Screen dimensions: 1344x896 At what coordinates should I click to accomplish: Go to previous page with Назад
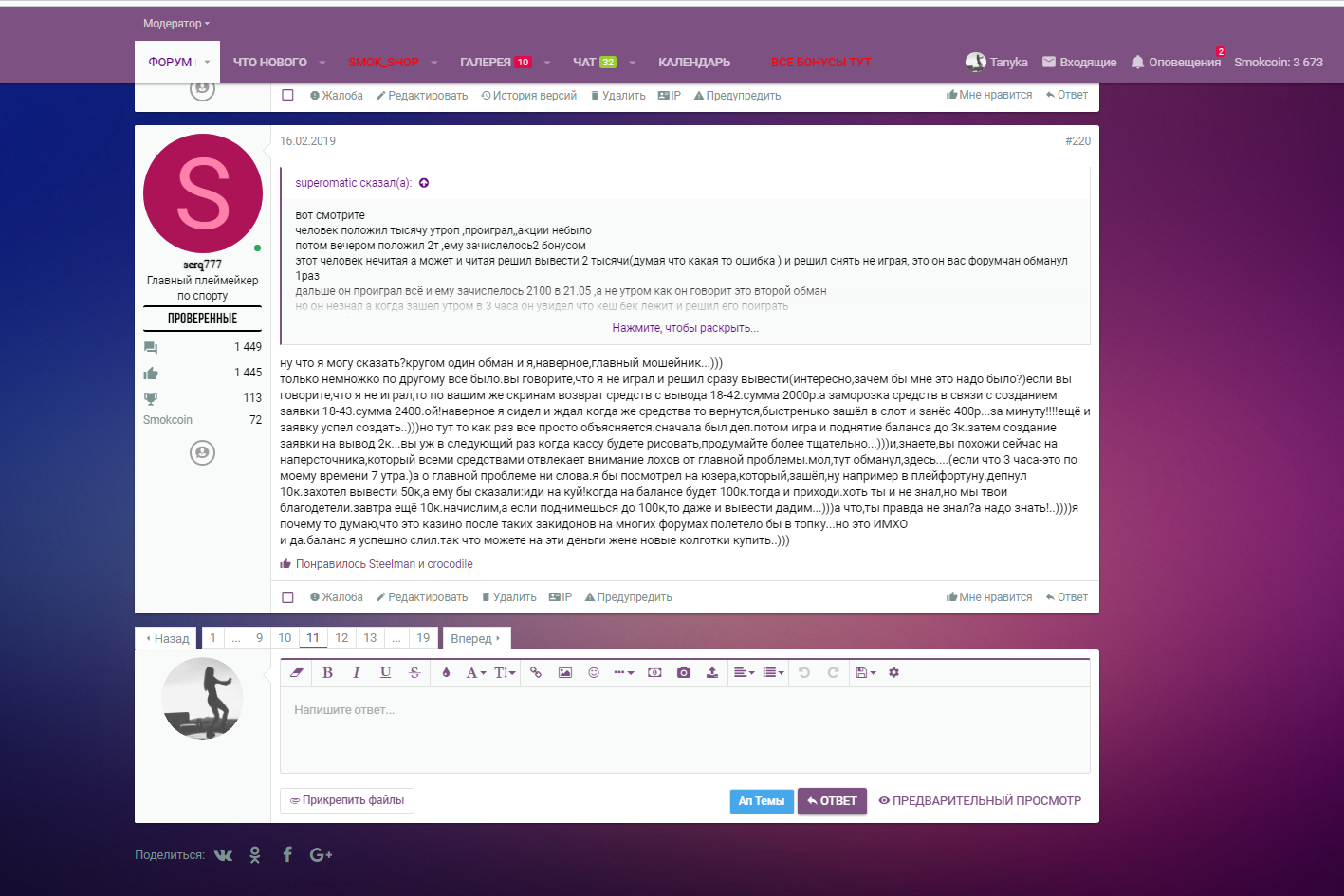tap(167, 639)
